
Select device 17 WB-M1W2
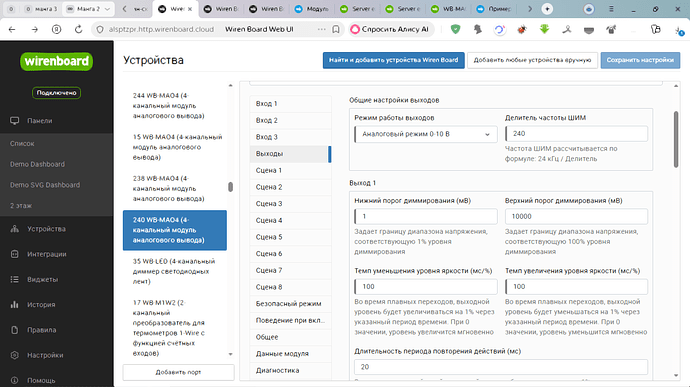(175, 328)
